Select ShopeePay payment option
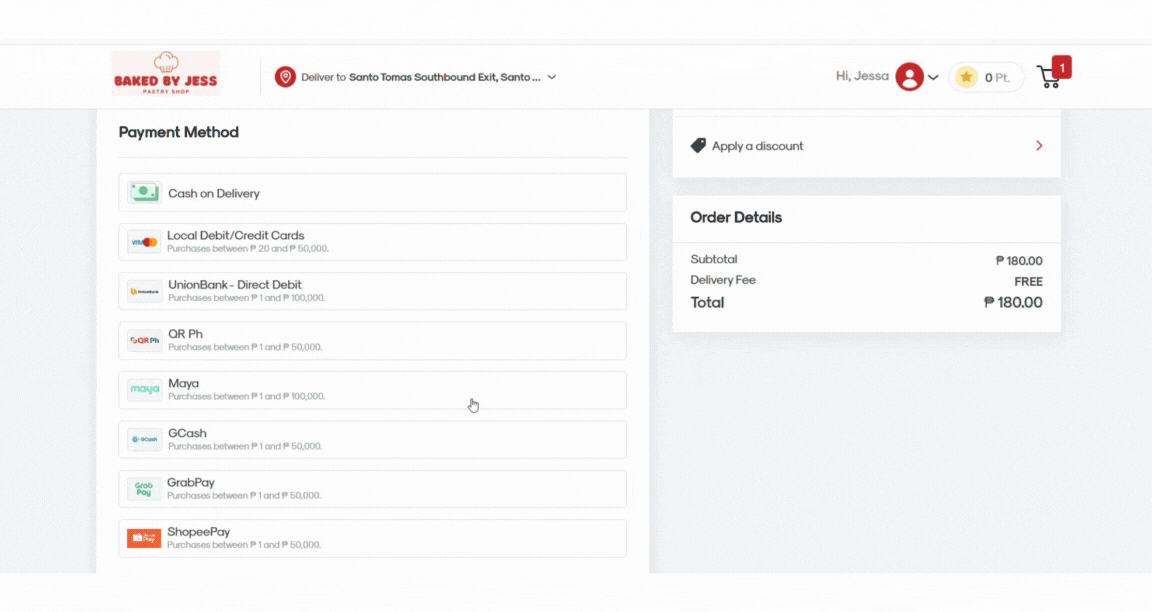This screenshot has width=1152, height=612. [372, 539]
